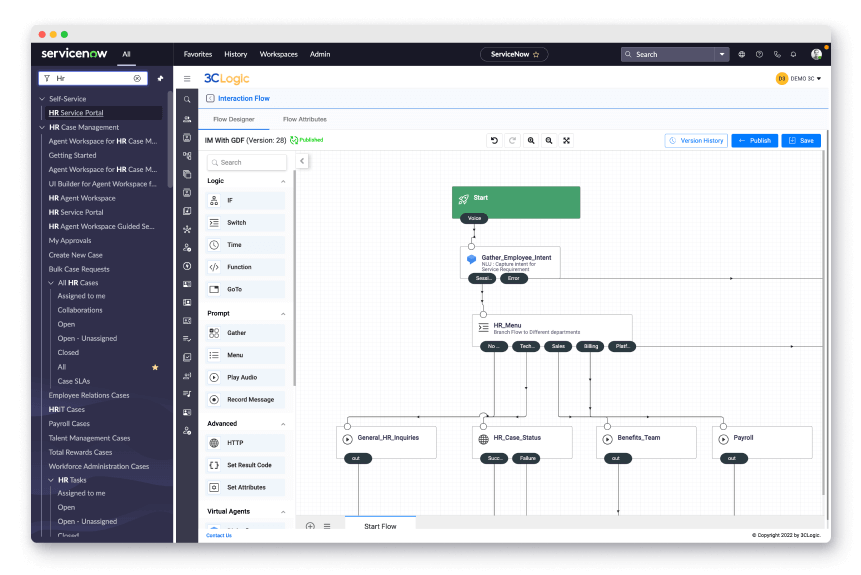Collapse the Virtual Agents section
The width and height of the screenshot is (861, 575).
coord(283,512)
